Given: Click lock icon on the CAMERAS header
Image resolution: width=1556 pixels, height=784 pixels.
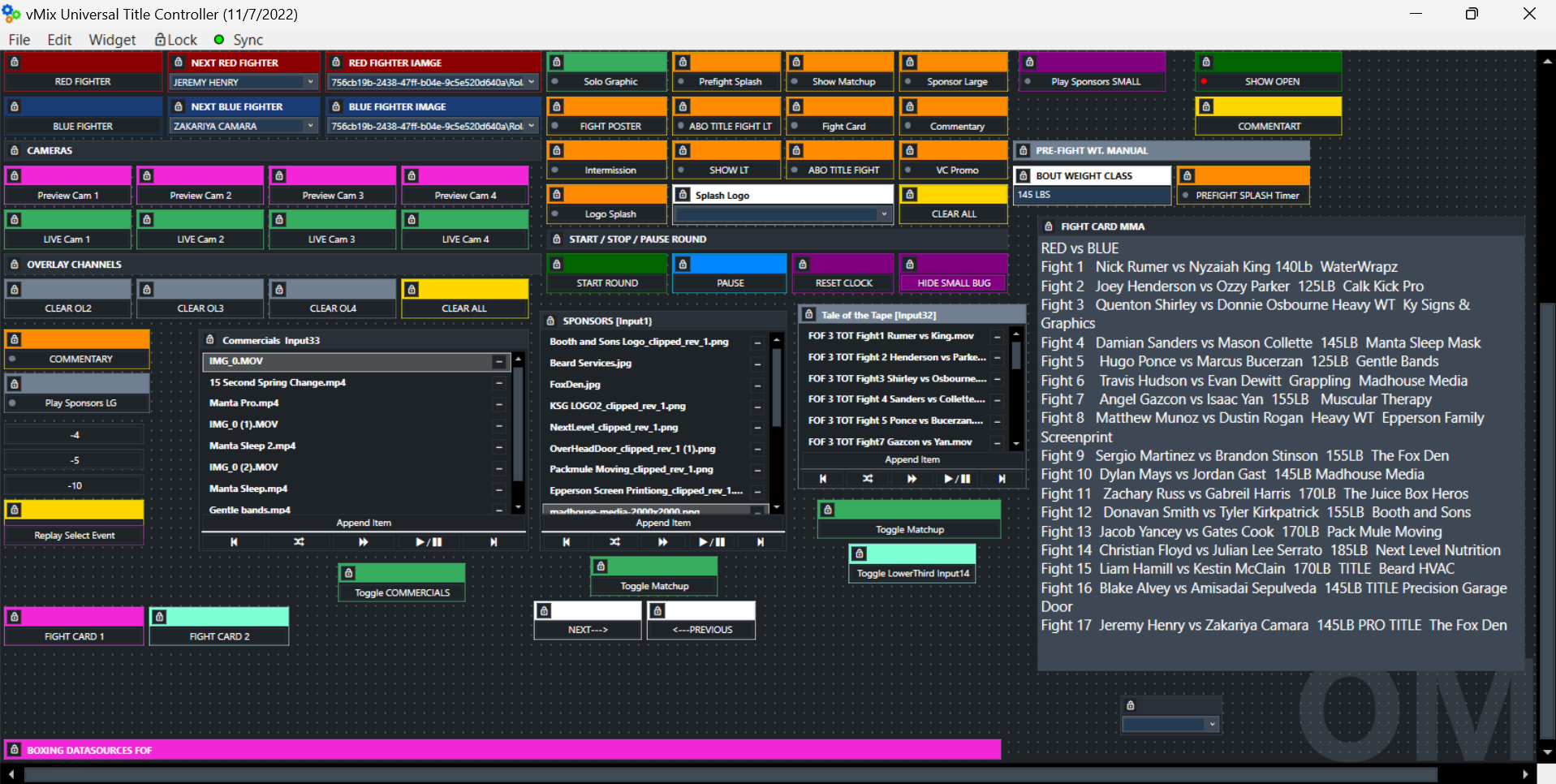Looking at the screenshot, I should point(15,150).
